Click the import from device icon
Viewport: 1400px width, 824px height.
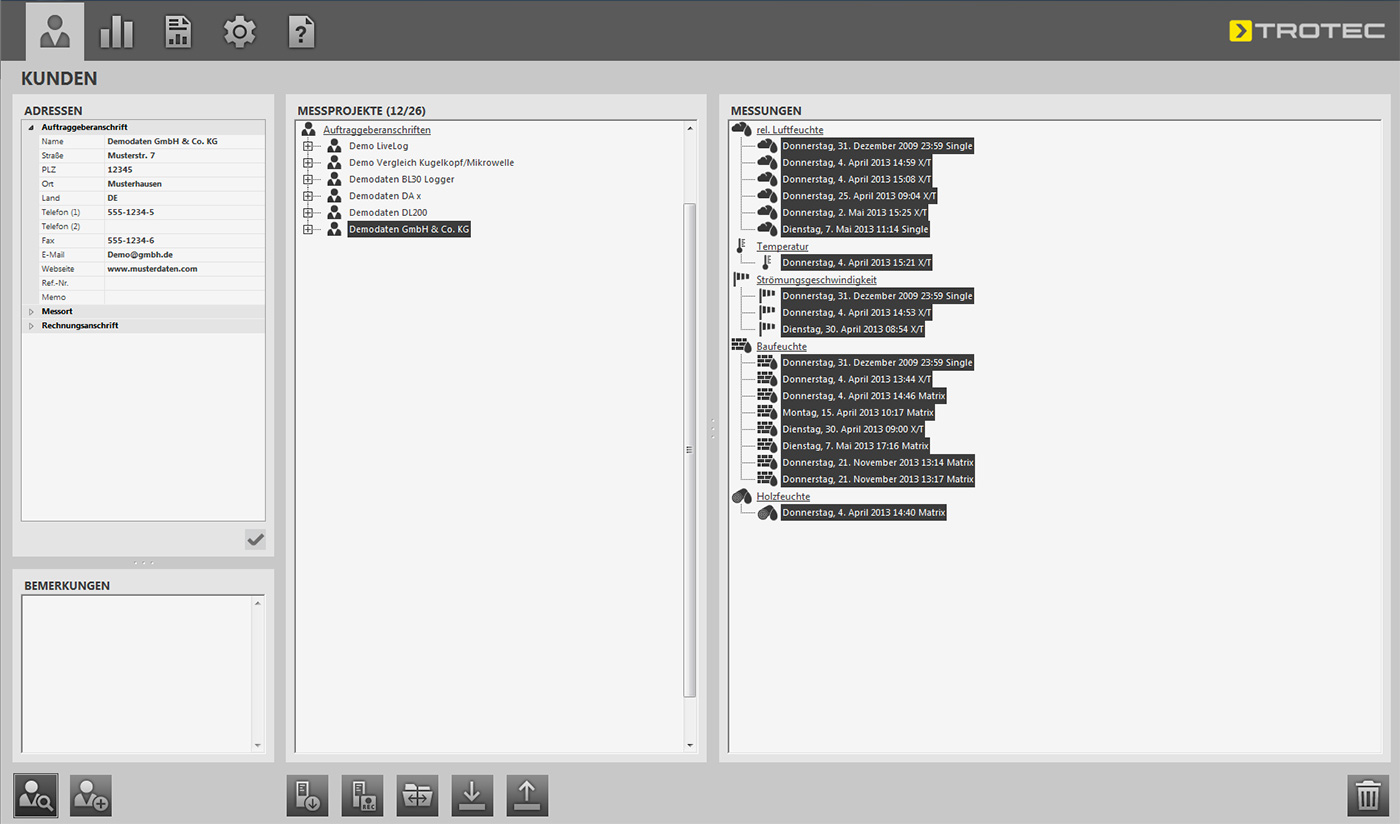(x=307, y=795)
